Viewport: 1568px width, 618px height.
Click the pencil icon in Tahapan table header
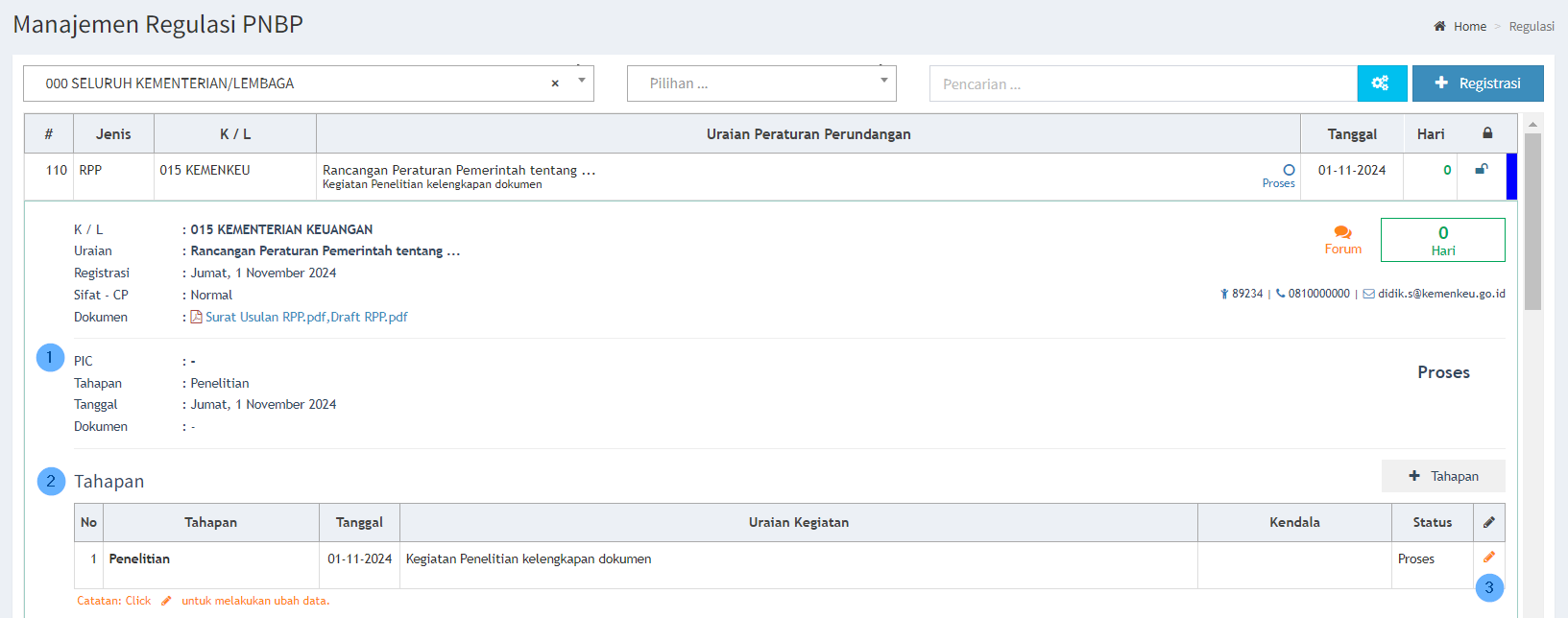(1488, 522)
